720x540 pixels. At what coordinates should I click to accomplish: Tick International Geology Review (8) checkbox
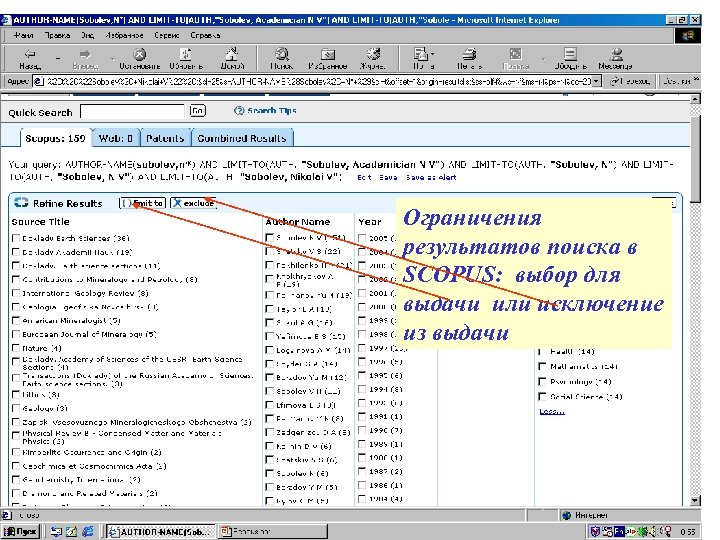coord(16,293)
